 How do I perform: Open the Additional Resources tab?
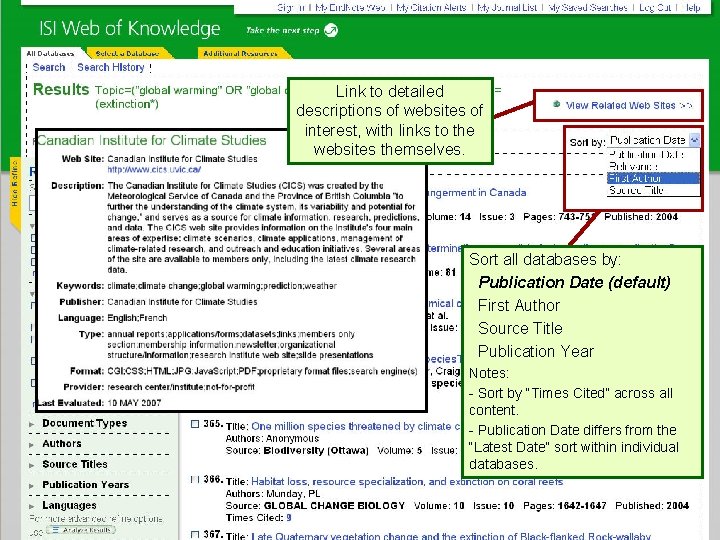240,53
